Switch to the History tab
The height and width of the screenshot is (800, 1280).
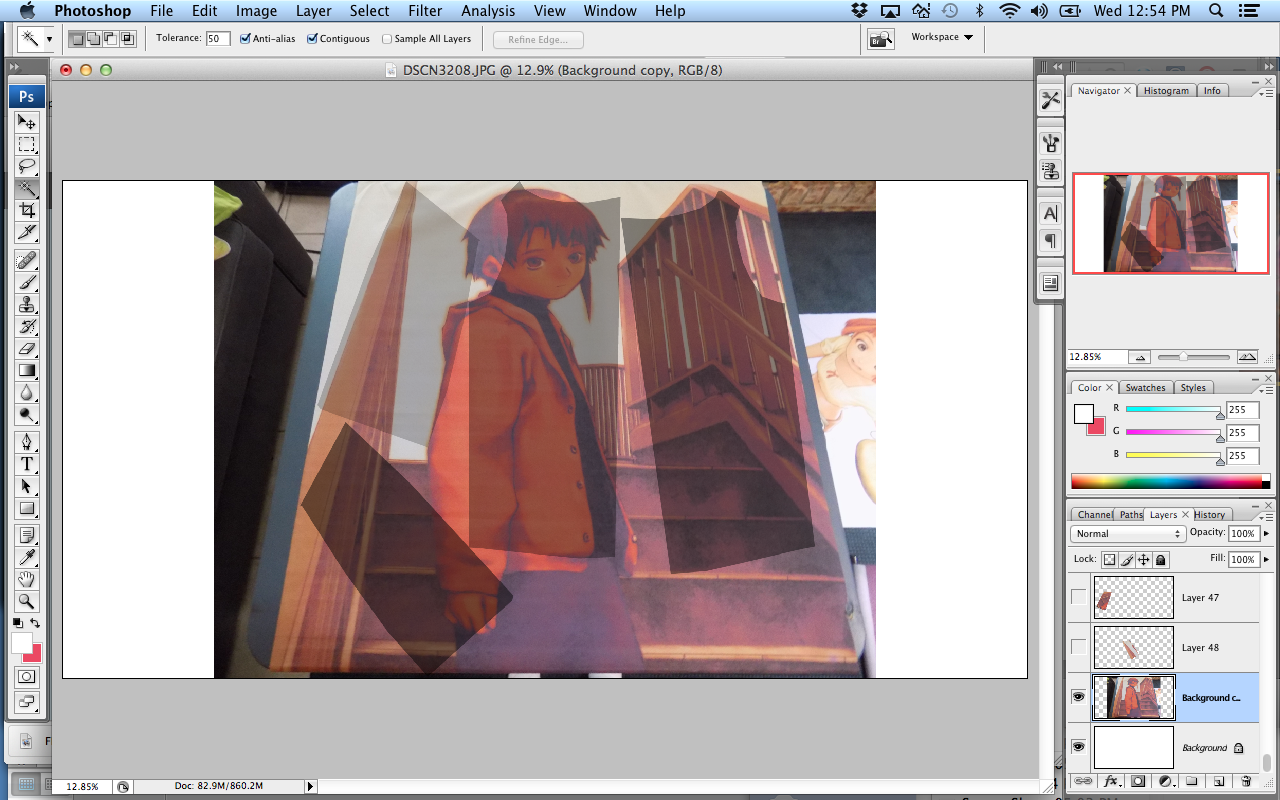click(1209, 515)
